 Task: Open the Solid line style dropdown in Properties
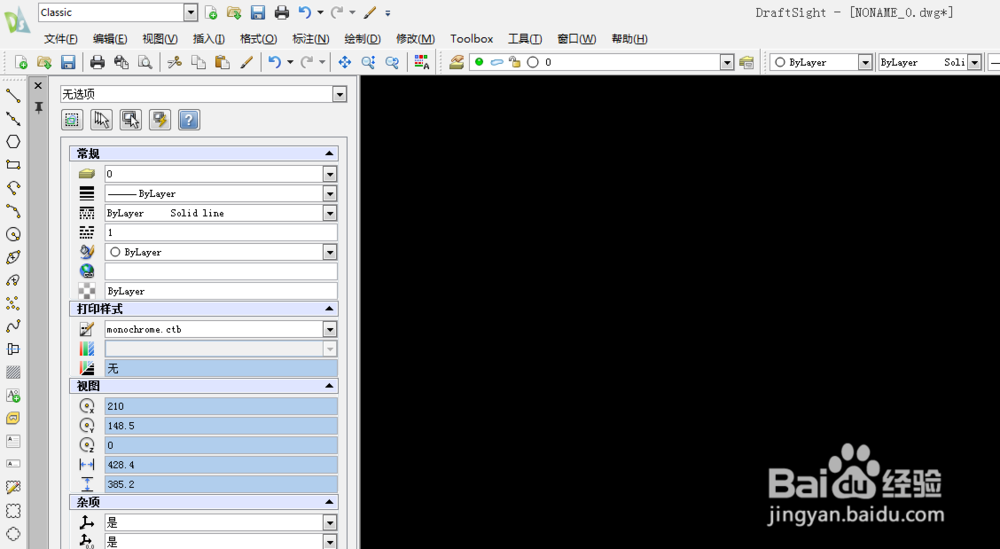pos(330,213)
